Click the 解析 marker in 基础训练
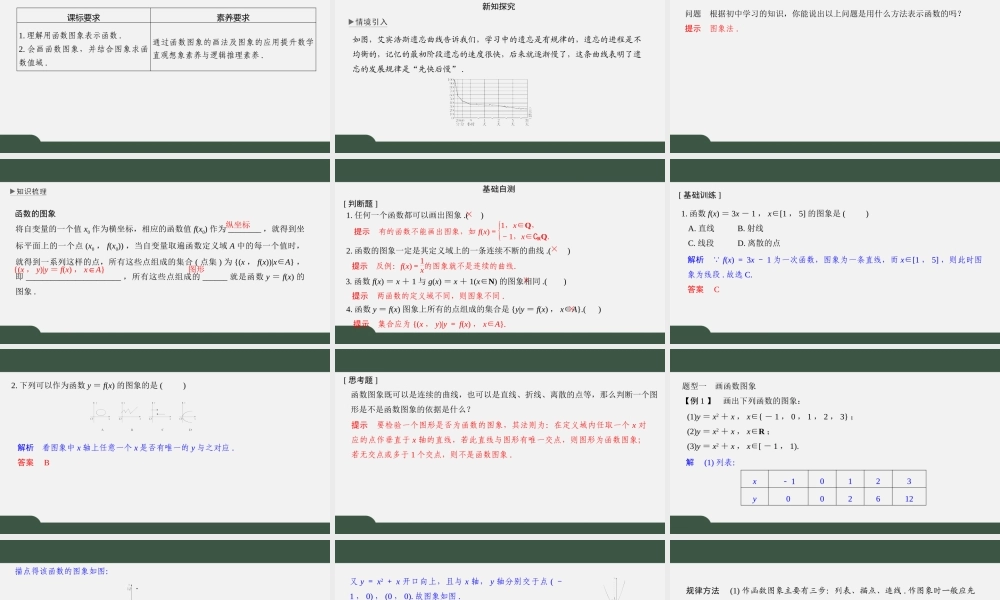Image resolution: width=1000 pixels, height=600 pixels. (694, 259)
